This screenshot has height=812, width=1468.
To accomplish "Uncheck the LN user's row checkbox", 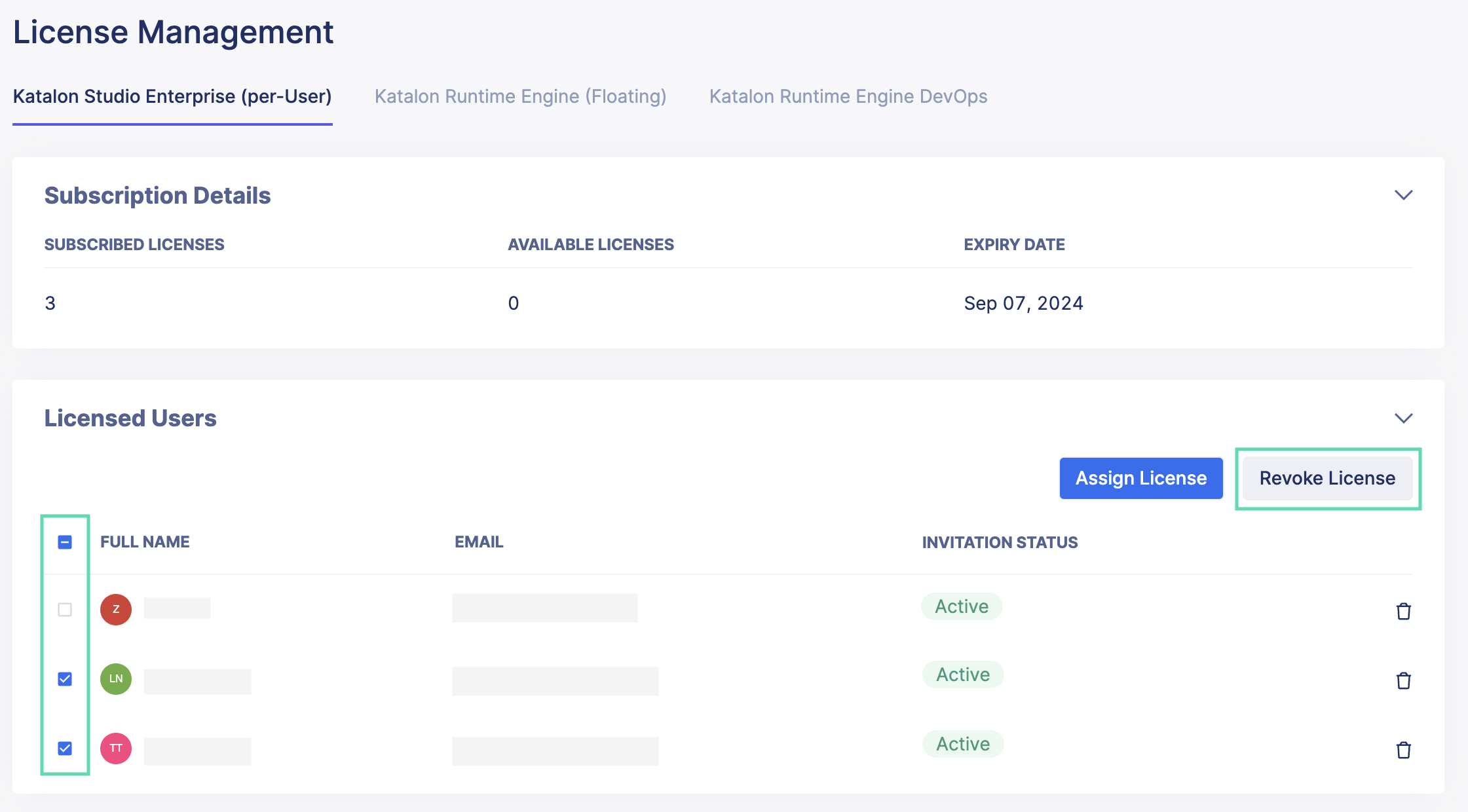I will tap(65, 679).
